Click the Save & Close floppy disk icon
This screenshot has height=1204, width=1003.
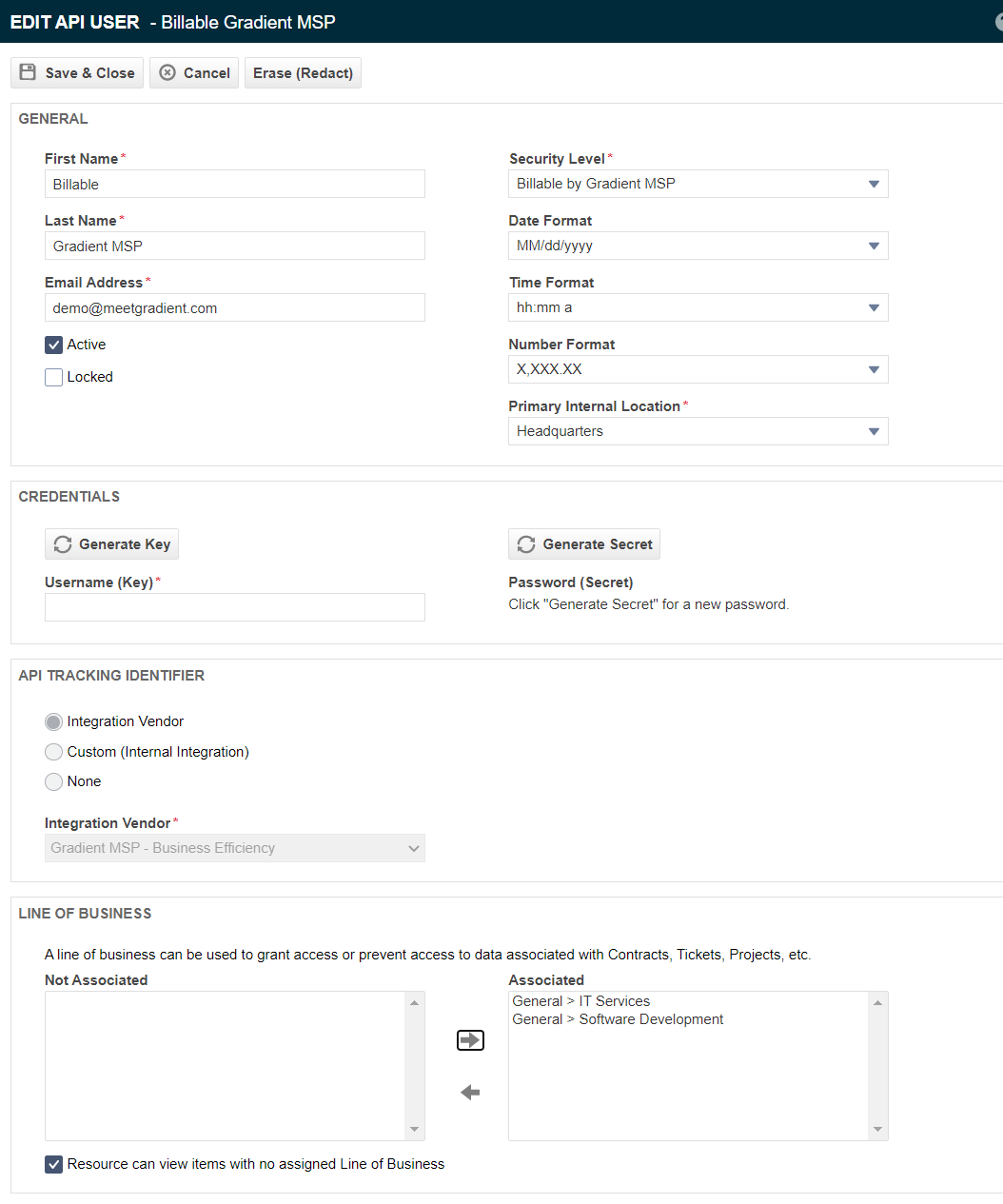pos(28,72)
